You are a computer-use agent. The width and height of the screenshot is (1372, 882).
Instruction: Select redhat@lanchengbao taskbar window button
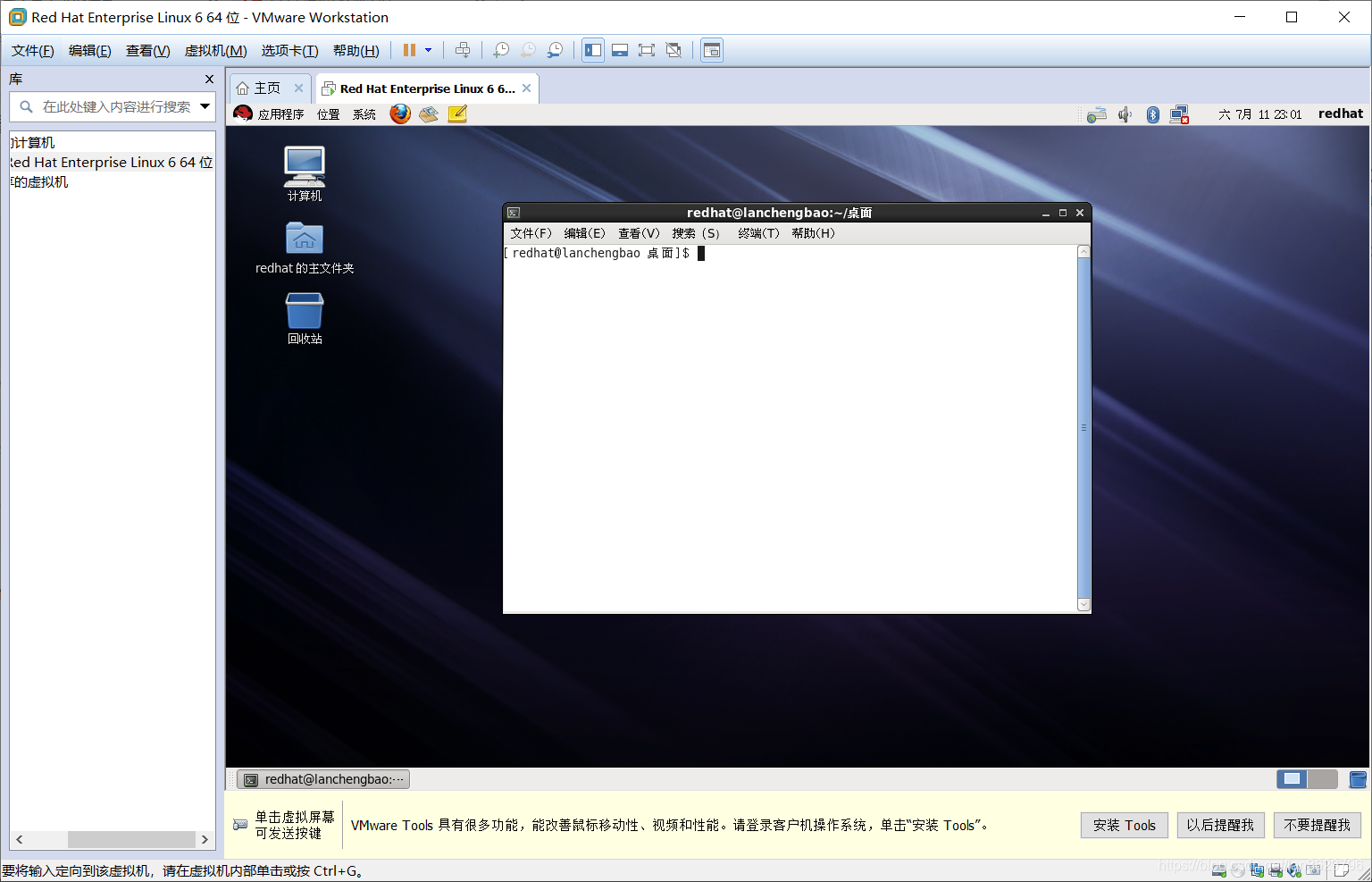[x=323, y=779]
